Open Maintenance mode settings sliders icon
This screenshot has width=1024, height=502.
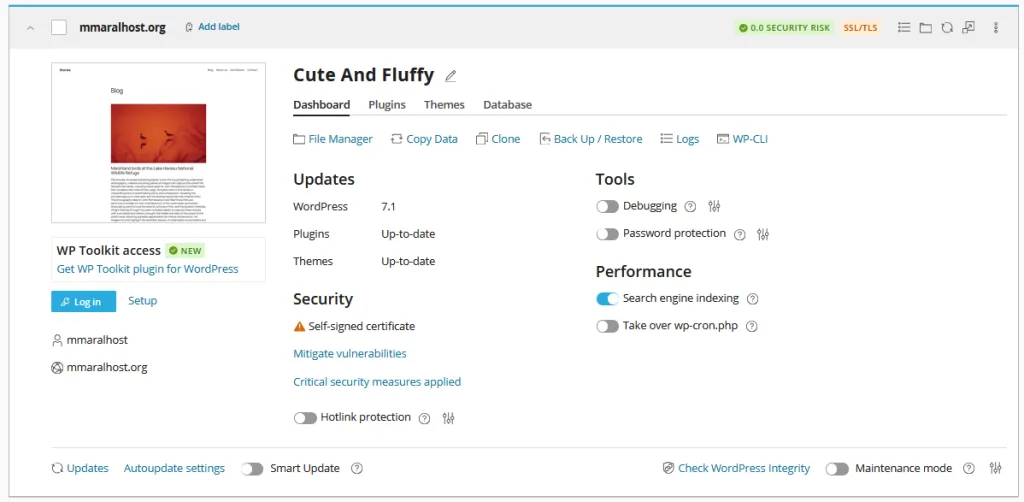995,468
